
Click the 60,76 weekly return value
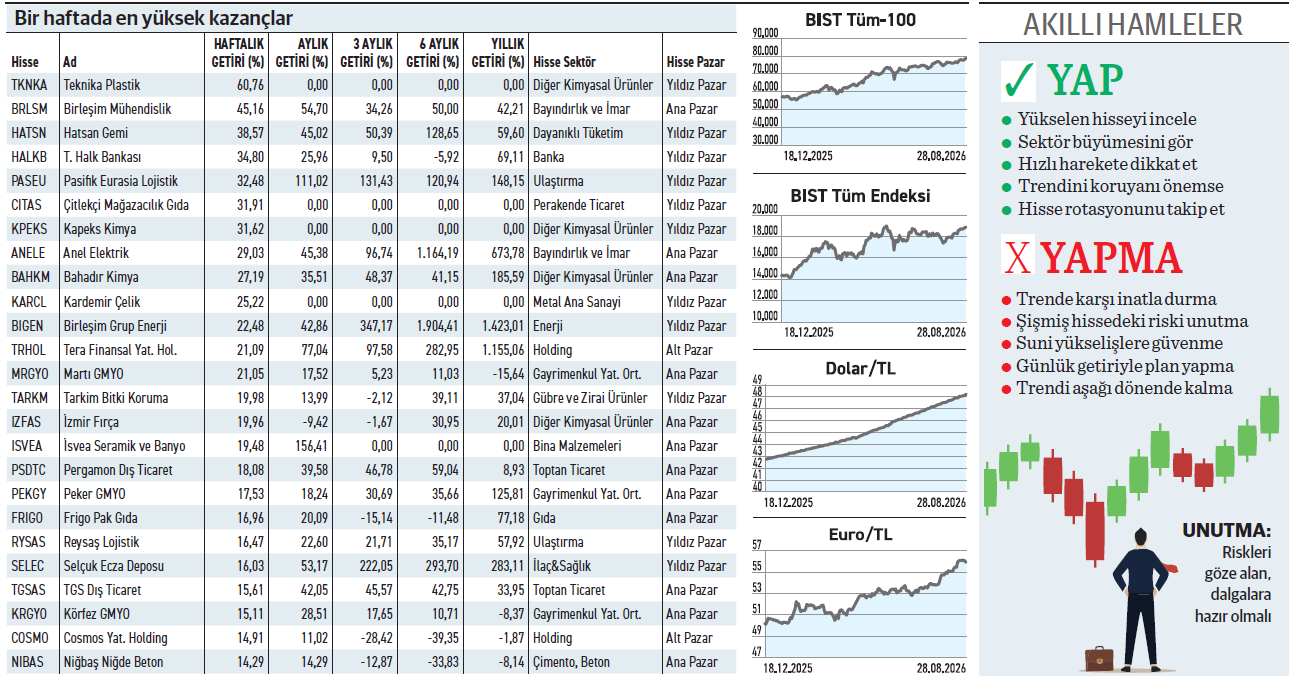(x=250, y=85)
